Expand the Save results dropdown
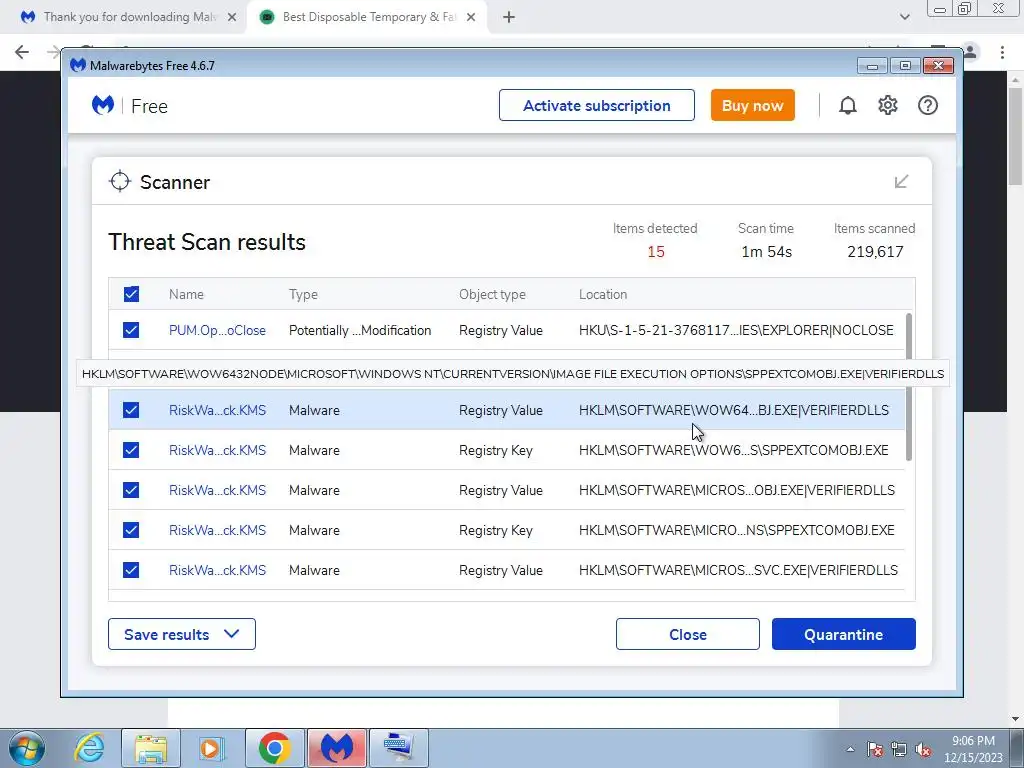 tap(182, 634)
